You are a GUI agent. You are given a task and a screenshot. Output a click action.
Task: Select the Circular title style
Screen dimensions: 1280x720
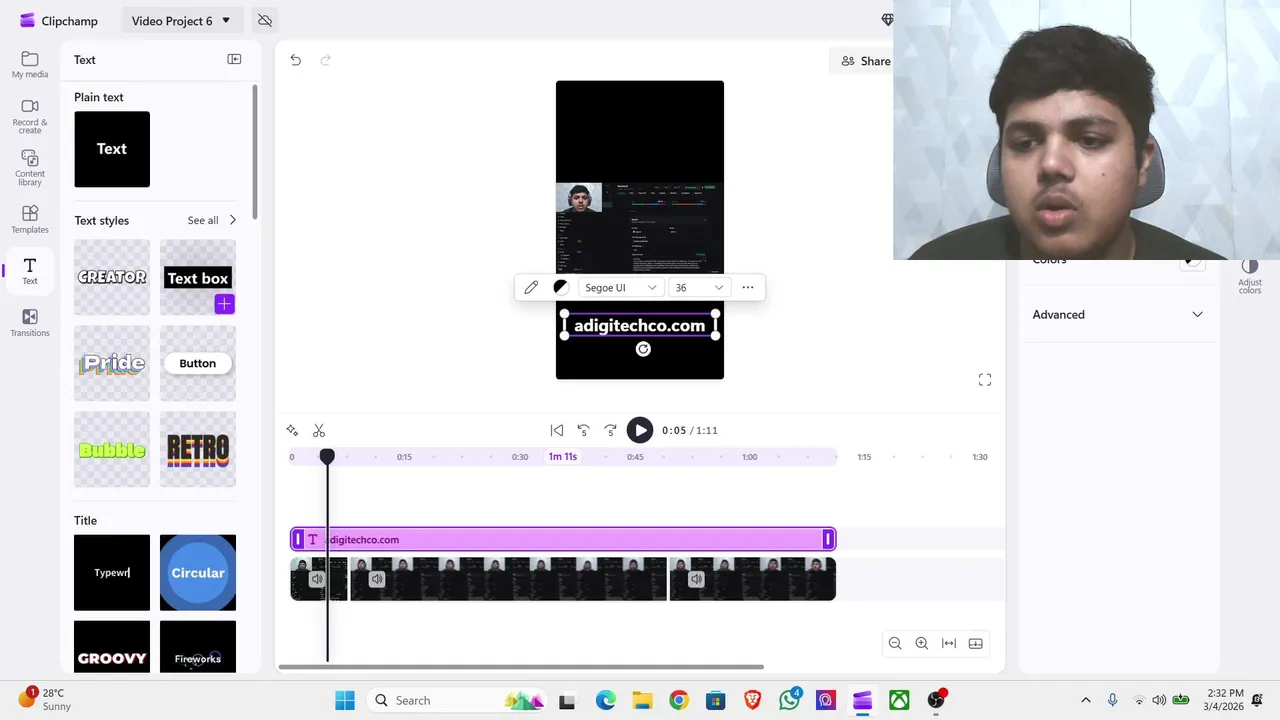(198, 572)
